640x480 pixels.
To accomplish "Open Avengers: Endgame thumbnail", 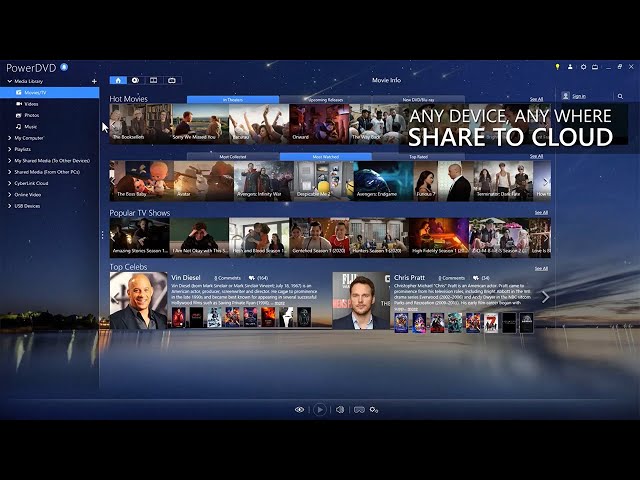I will 383,181.
